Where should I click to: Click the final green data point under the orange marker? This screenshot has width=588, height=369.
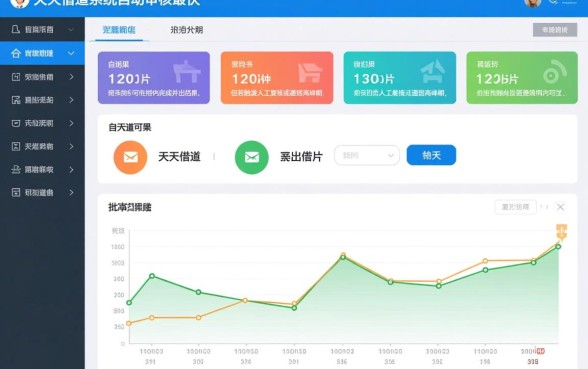558,247
